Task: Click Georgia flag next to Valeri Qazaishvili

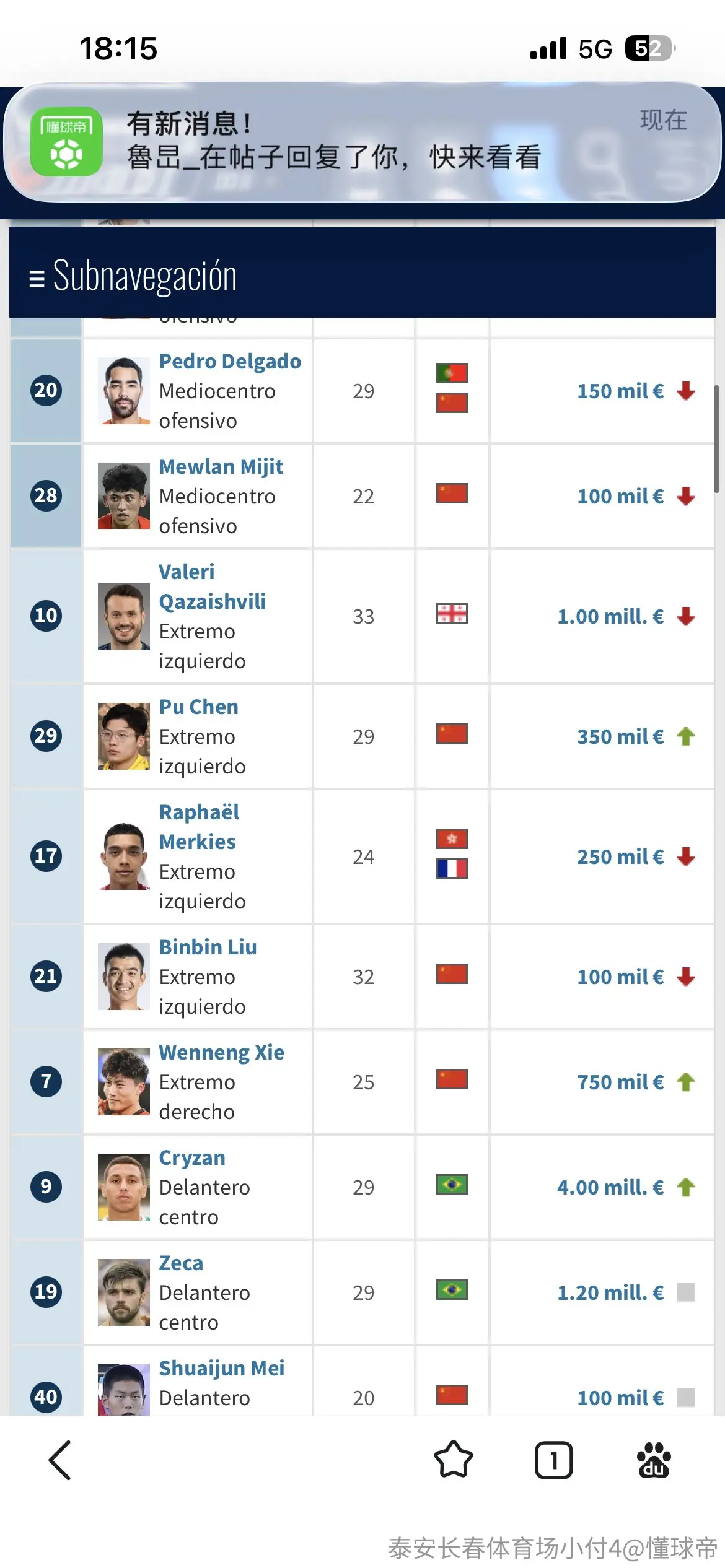Action: pos(452,614)
